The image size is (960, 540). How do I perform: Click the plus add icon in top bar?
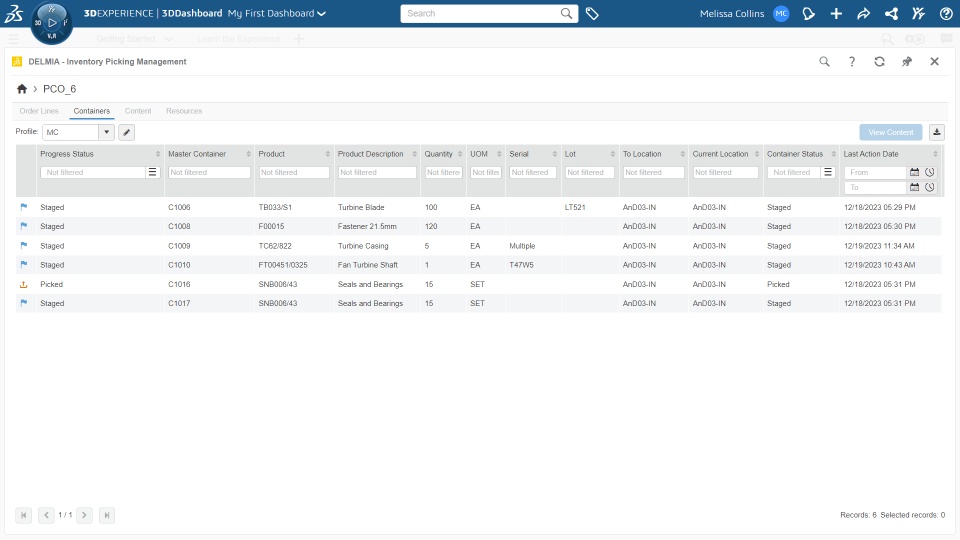coord(836,13)
